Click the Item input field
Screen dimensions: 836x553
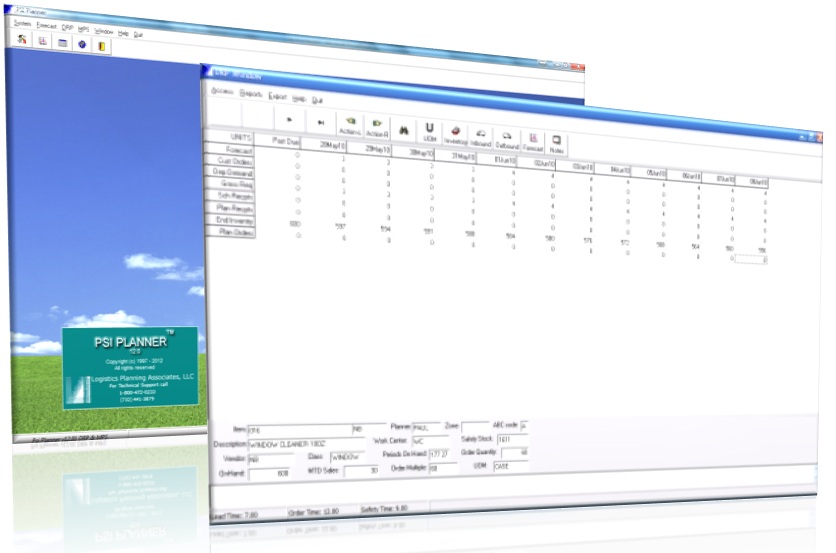click(x=300, y=430)
